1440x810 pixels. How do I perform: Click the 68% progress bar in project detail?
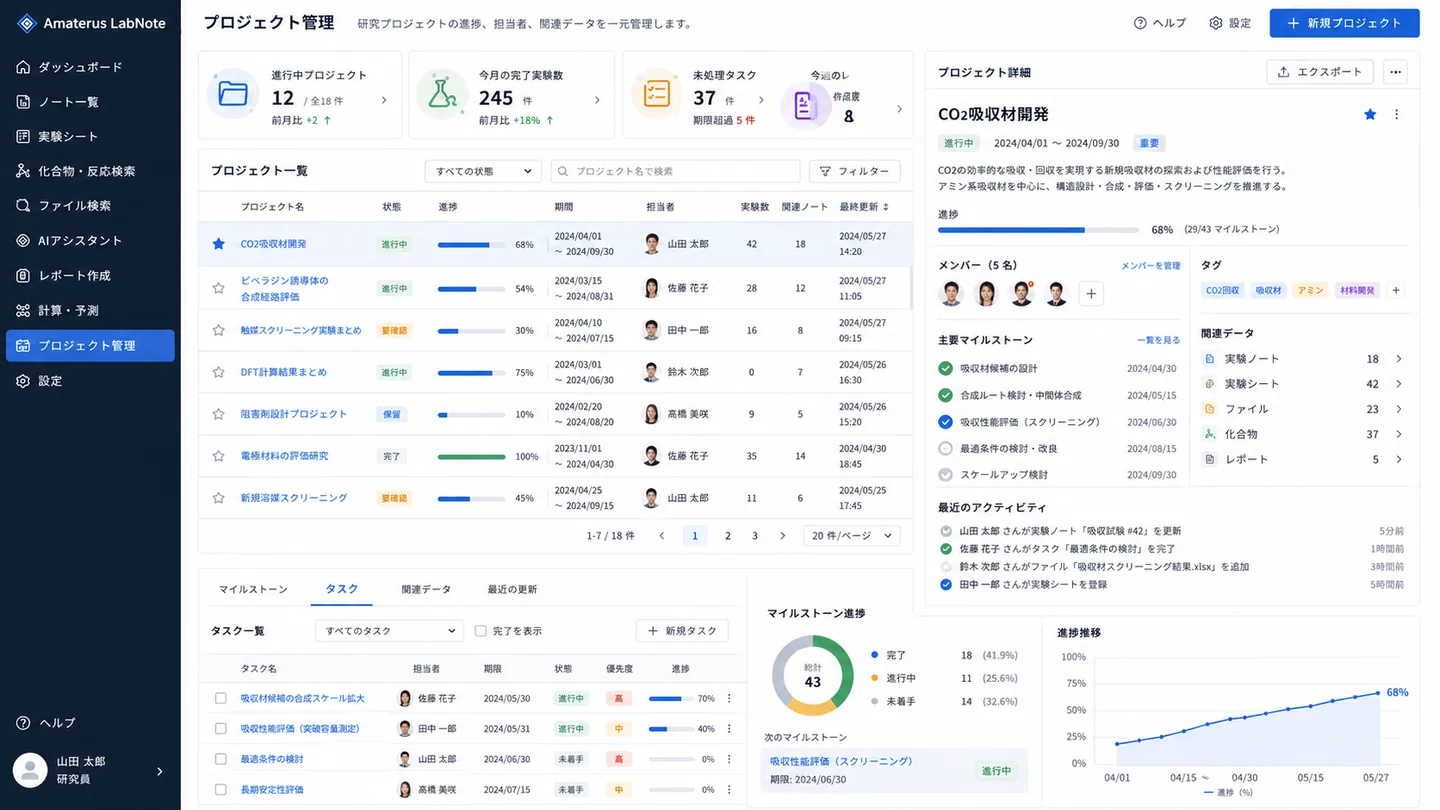[x=1040, y=230]
